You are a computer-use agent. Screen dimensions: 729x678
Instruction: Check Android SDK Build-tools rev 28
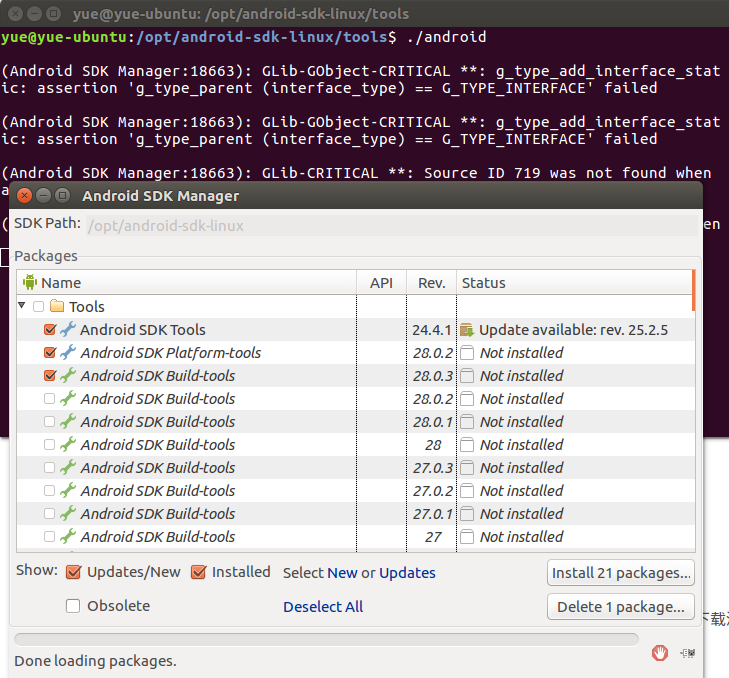click(49, 445)
